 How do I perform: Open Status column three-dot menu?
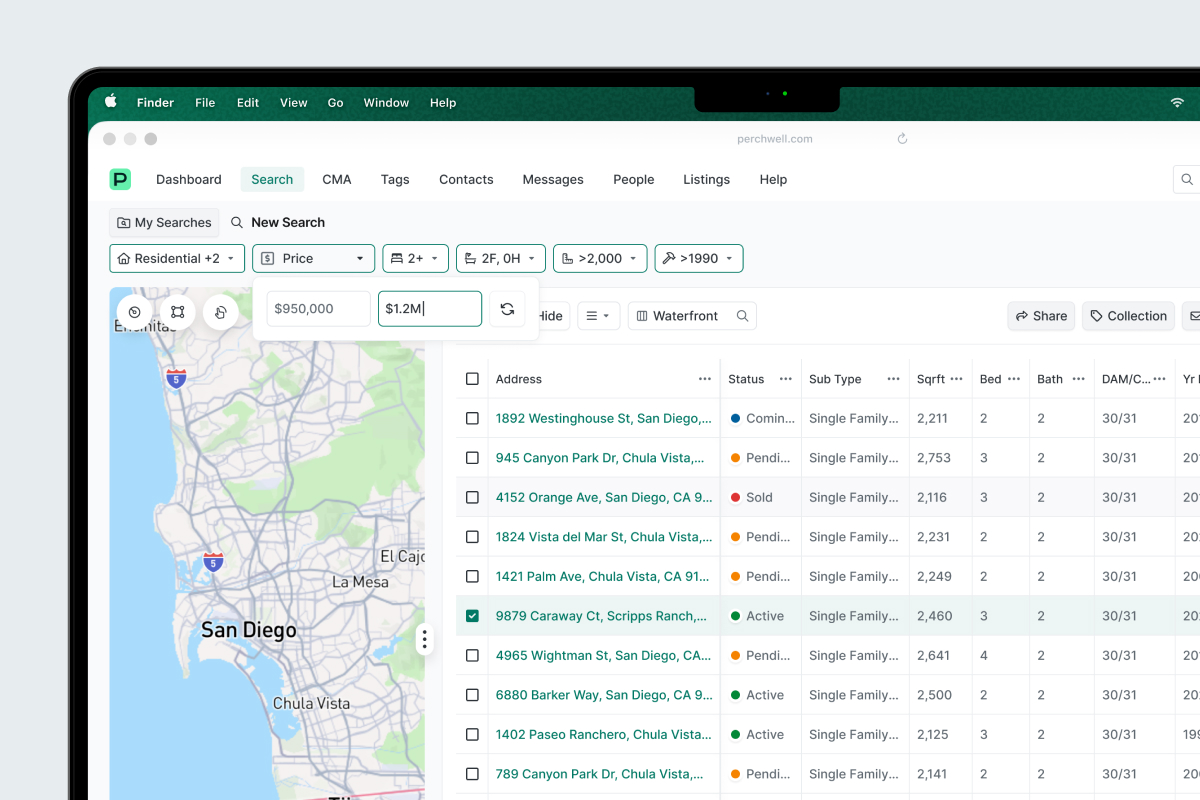(x=786, y=379)
